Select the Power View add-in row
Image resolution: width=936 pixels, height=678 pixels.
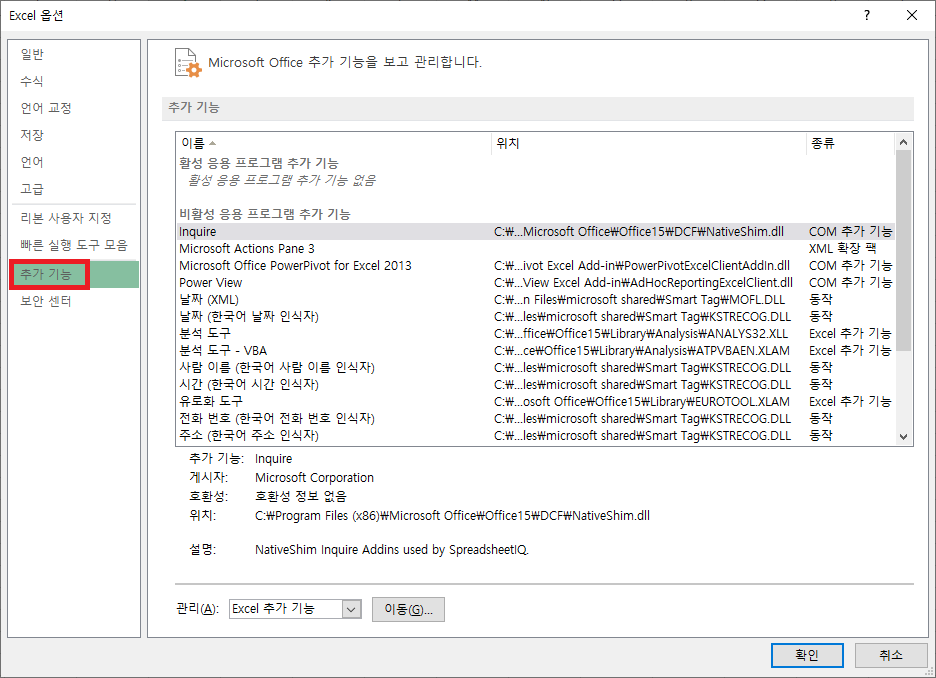click(535, 282)
